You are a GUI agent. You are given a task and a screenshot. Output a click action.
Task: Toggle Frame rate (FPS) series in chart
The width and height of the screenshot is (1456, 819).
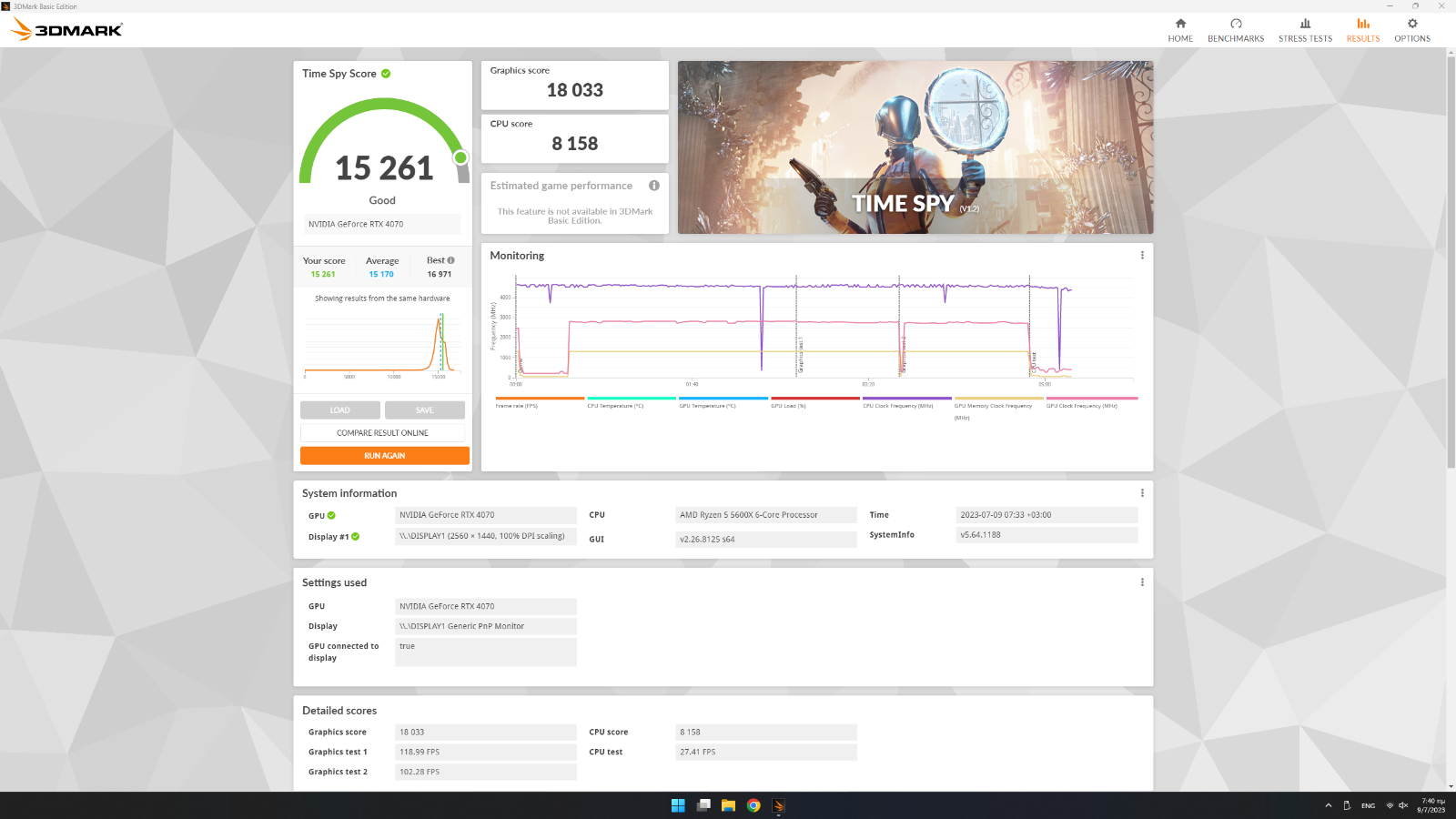click(540, 402)
